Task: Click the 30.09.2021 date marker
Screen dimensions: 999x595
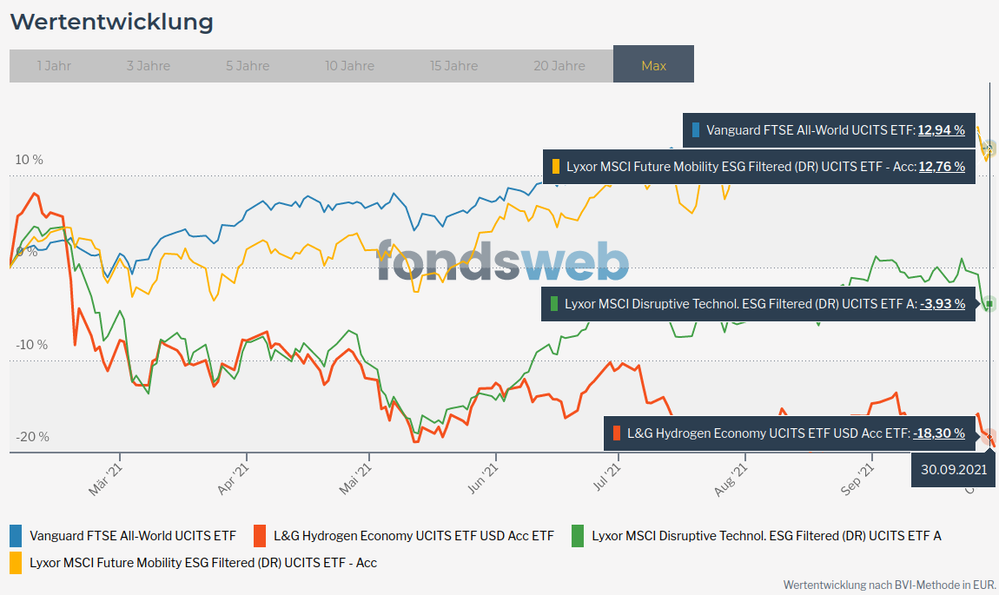Action: [954, 468]
